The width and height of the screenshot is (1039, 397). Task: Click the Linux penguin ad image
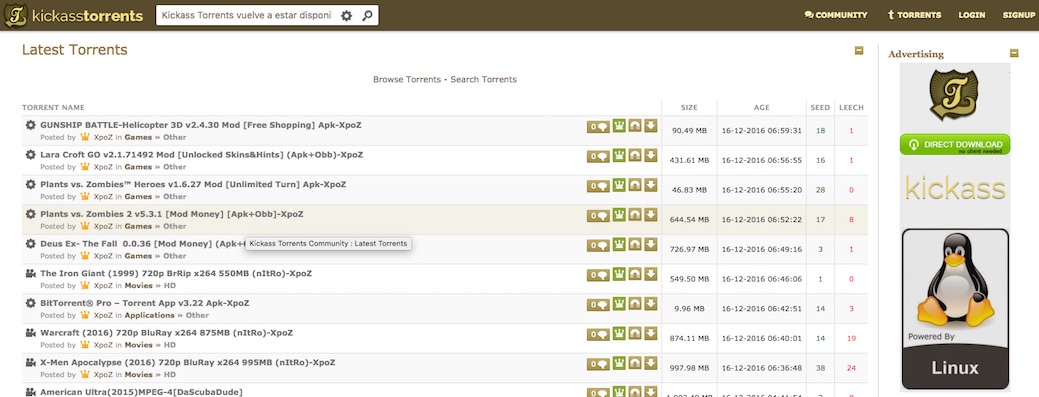point(955,309)
